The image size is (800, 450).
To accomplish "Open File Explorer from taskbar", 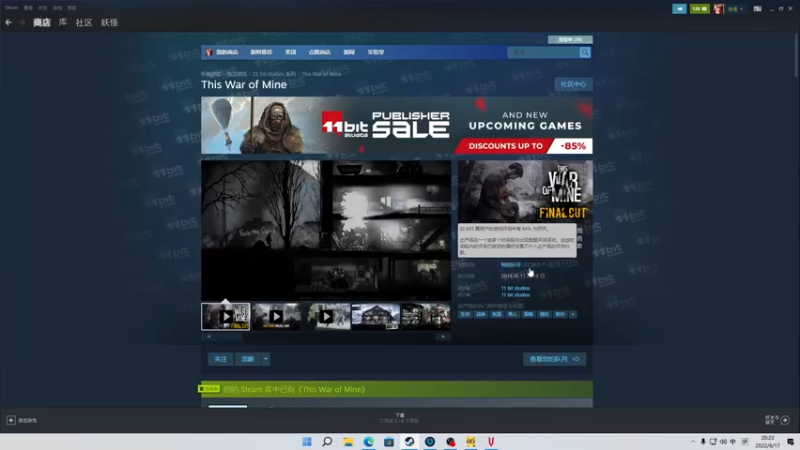I will (x=348, y=441).
